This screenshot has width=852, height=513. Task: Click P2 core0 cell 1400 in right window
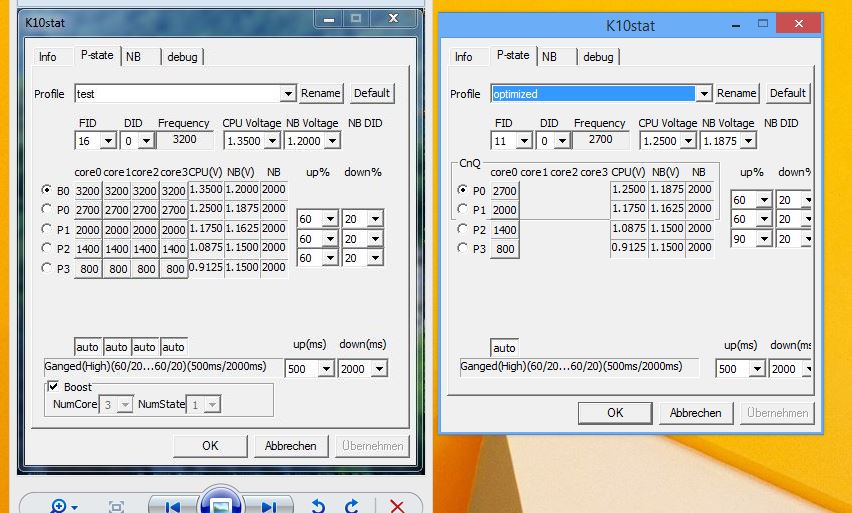coord(504,230)
